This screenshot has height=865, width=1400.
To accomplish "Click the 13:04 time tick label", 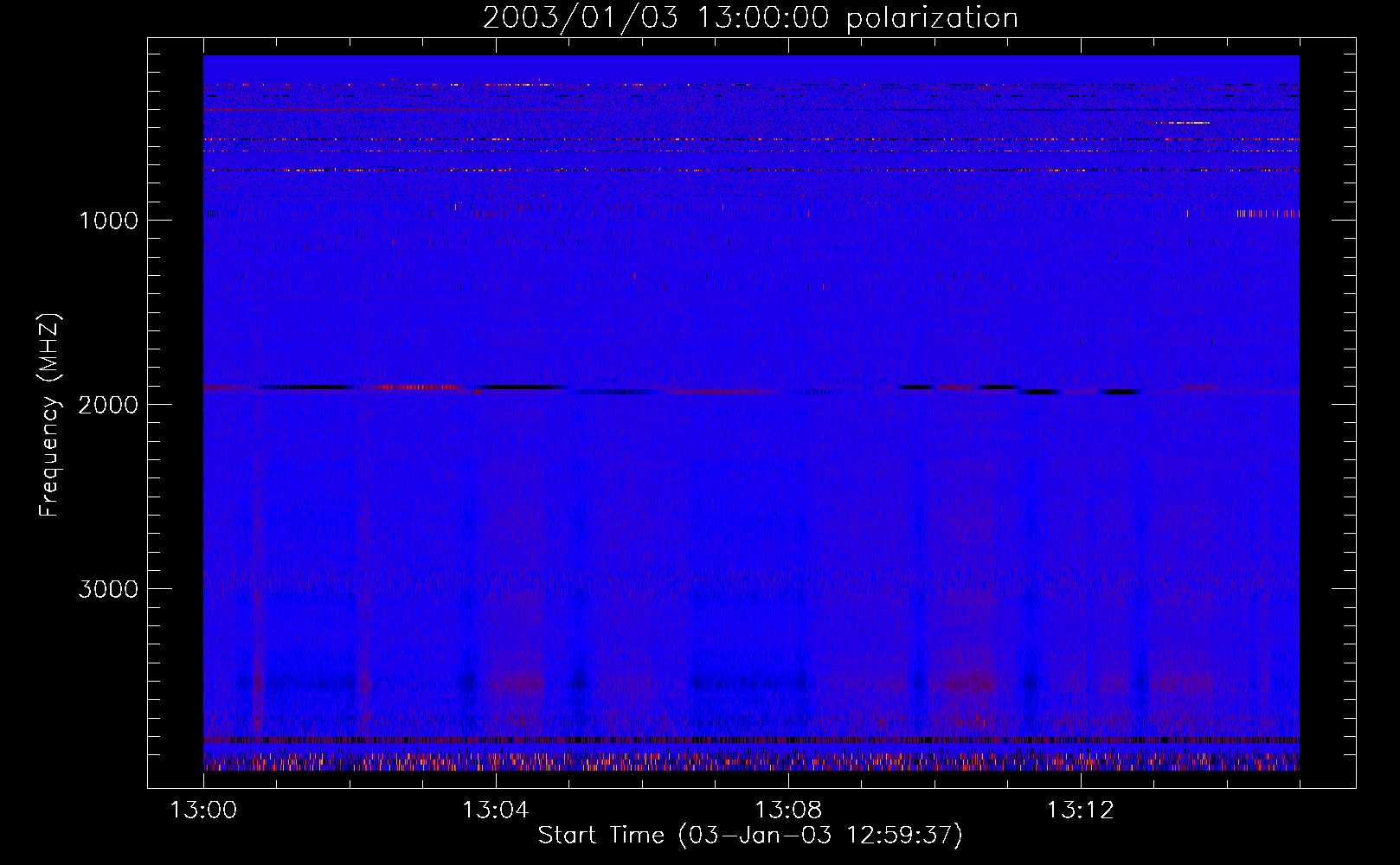I will pyautogui.click(x=495, y=811).
